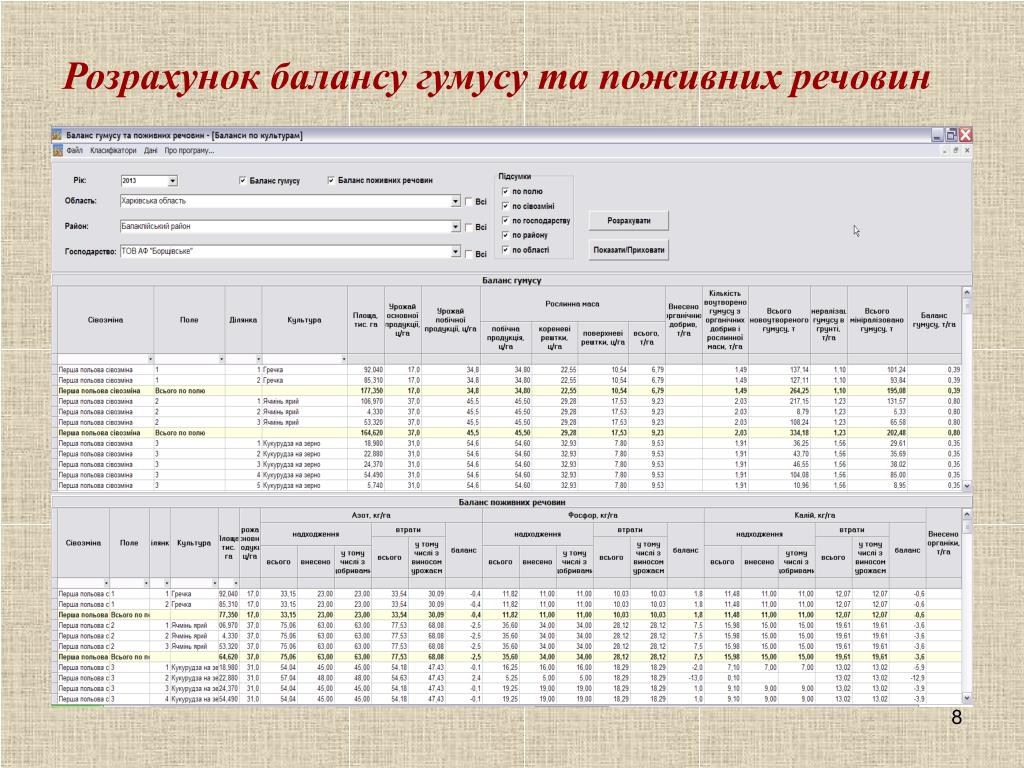Screen dimensions: 1024x768
Task: Expand the Область dropdown list
Action: (455, 201)
